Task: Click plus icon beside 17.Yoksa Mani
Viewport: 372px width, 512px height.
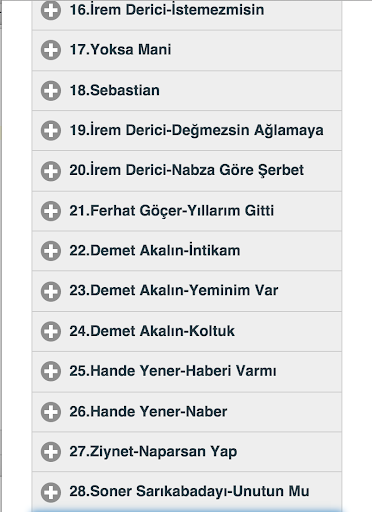Action: point(51,50)
